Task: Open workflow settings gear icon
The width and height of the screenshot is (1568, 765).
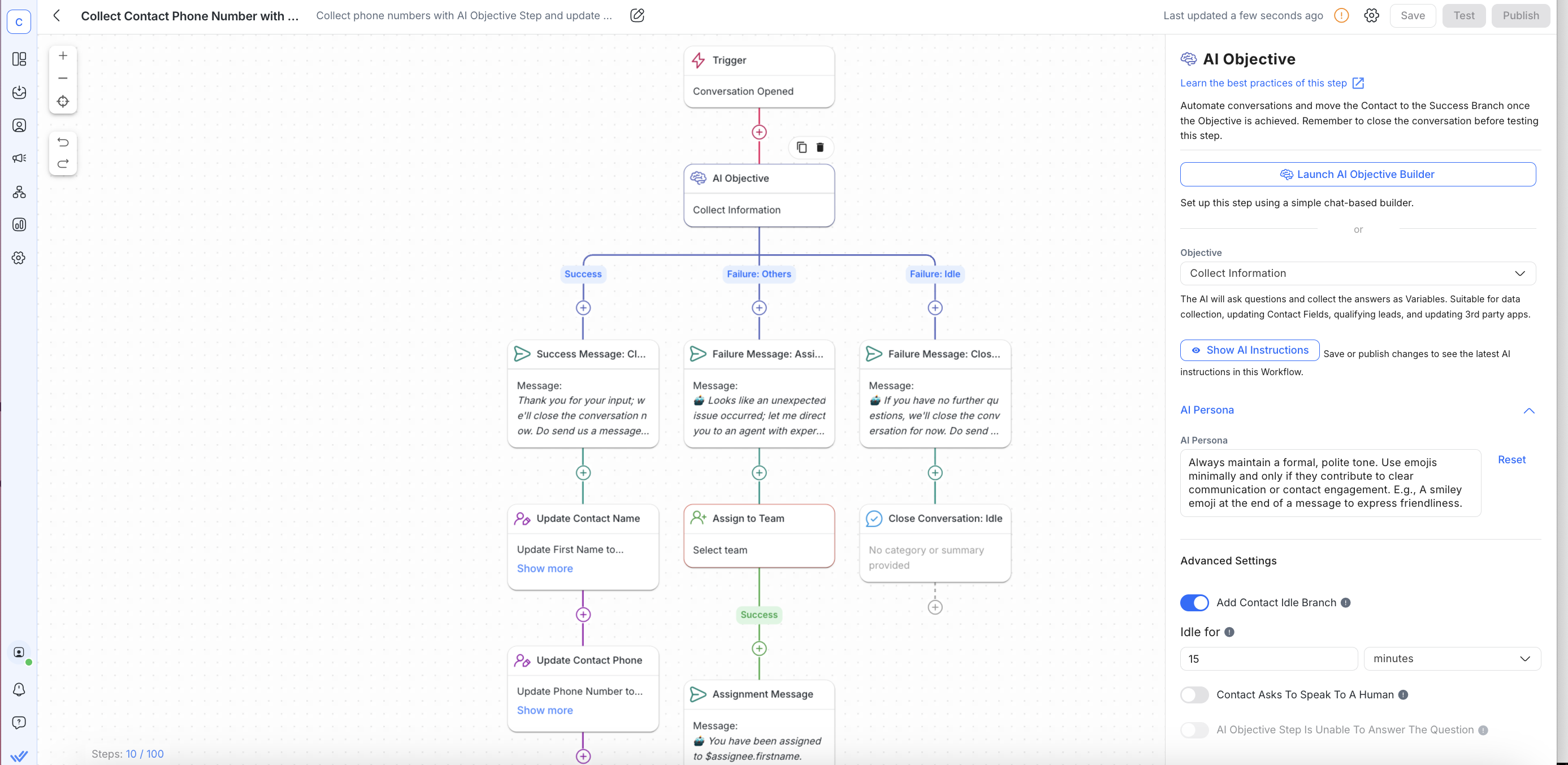Action: coord(1371,16)
